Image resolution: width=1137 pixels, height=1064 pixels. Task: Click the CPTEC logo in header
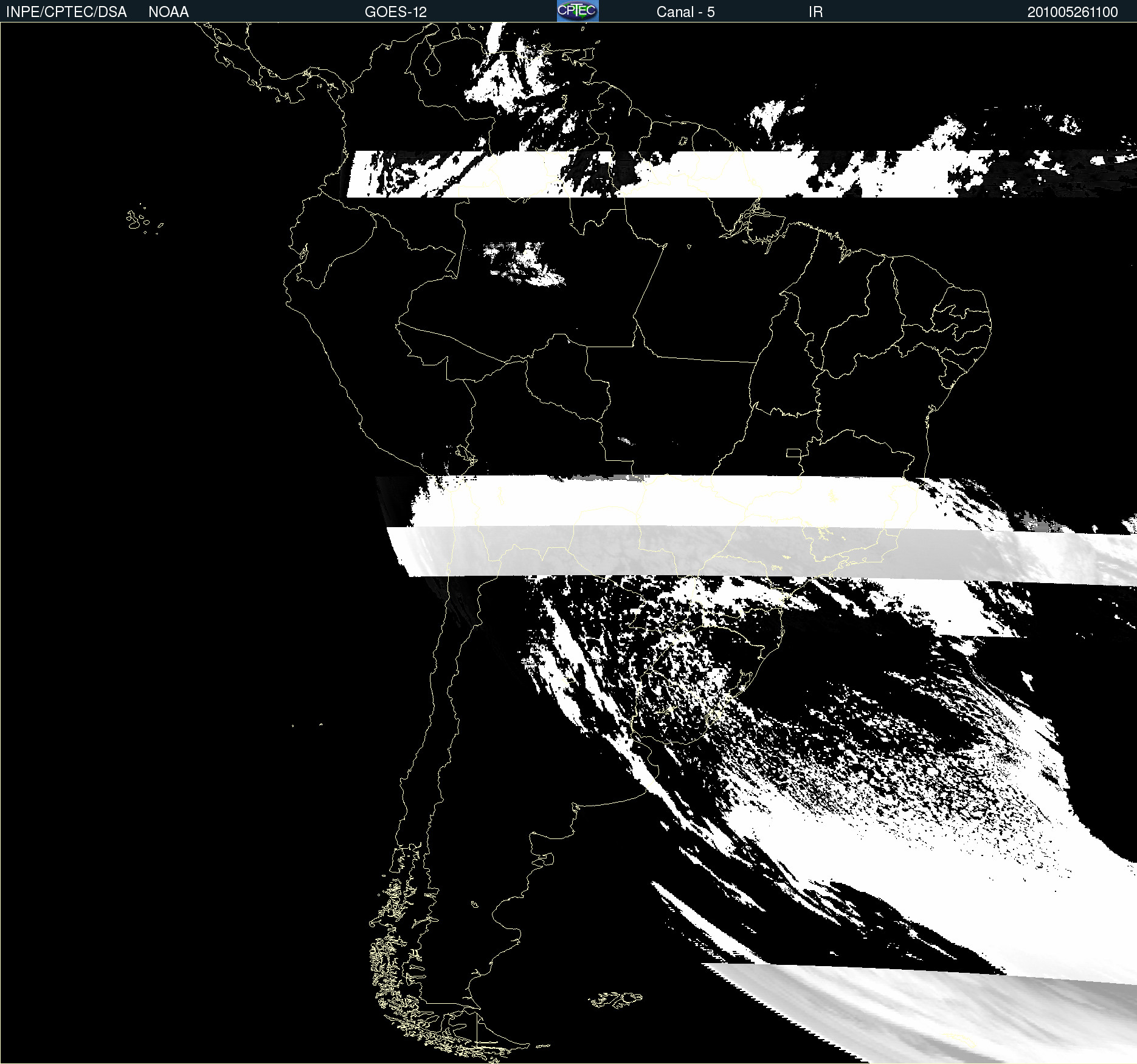578,11
